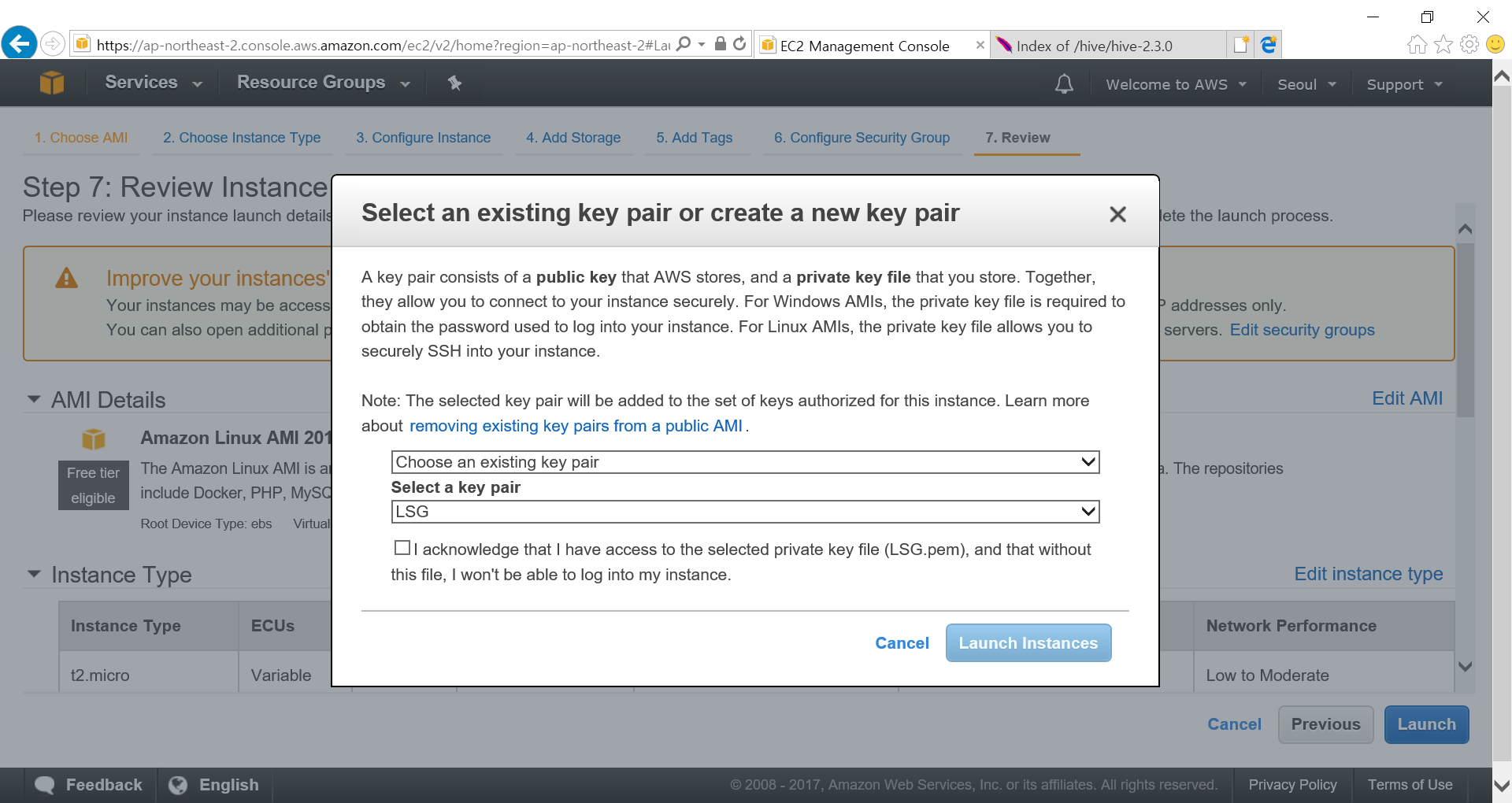Click the browser forward arrow button

coord(53,43)
